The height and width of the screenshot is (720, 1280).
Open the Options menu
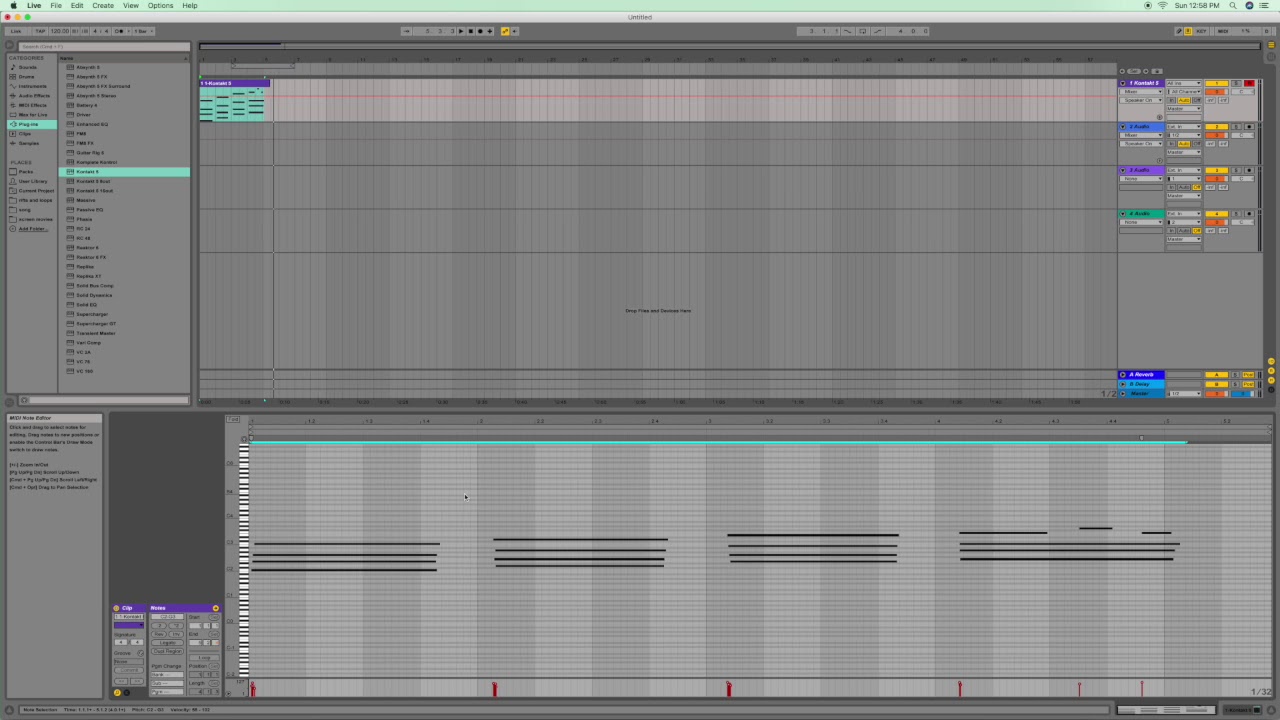[160, 5]
